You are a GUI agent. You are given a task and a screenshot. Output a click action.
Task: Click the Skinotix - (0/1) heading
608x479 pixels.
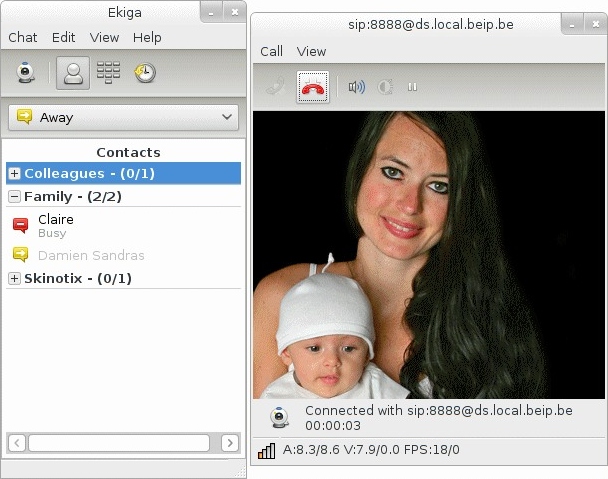(x=78, y=278)
